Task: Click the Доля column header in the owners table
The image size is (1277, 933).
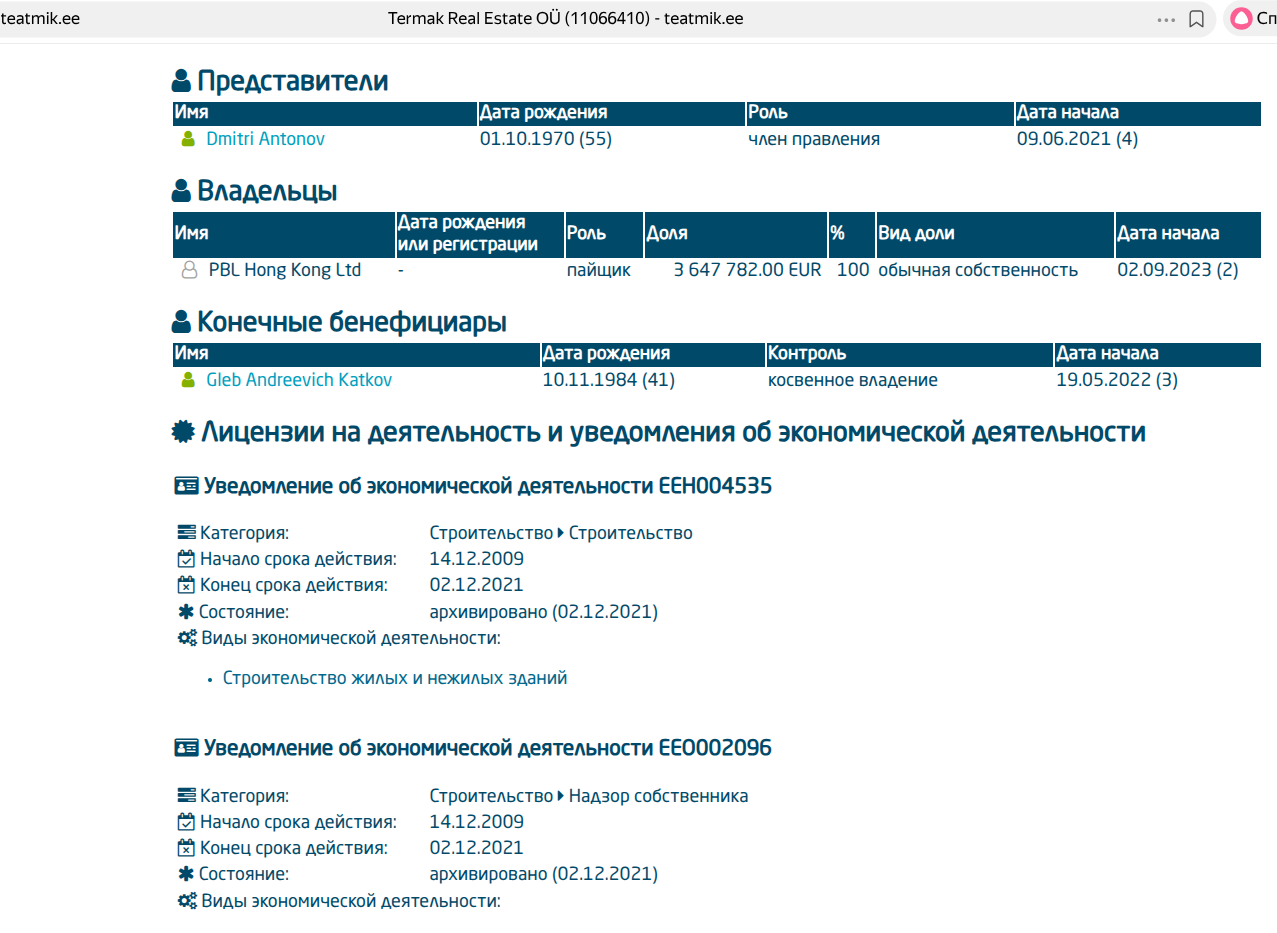Action: [x=667, y=233]
